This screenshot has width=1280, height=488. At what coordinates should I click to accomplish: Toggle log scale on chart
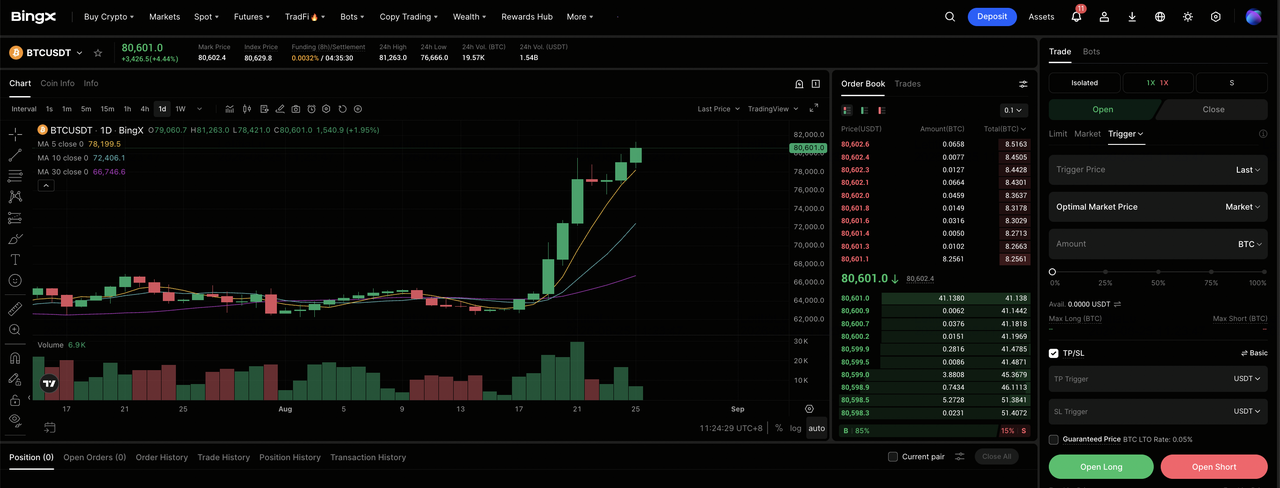796,428
